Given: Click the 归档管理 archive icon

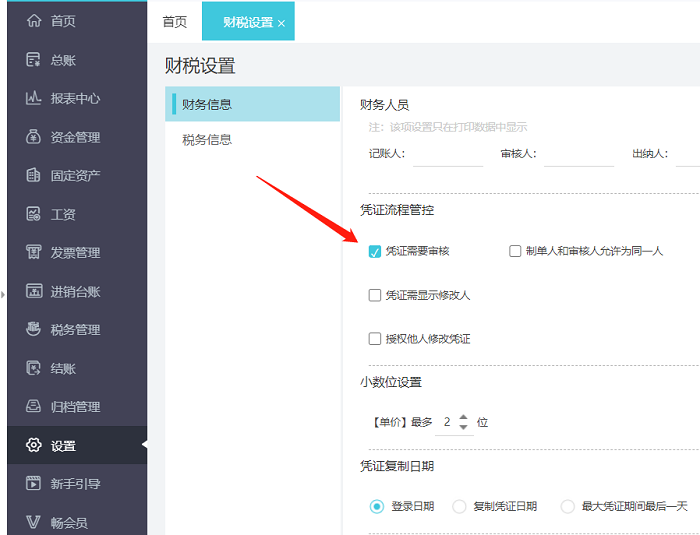Looking at the screenshot, I should 33,406.
